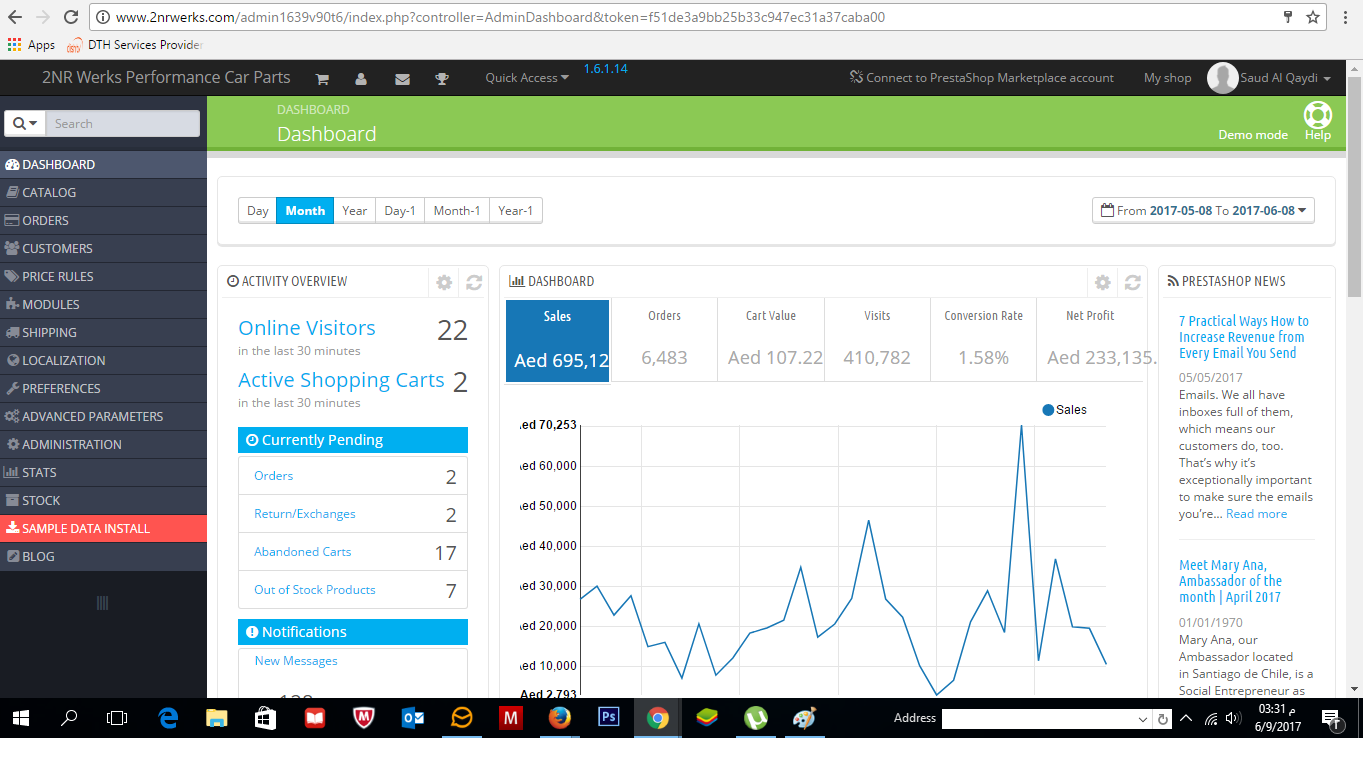
Task: Open uTorrent from the taskbar
Action: click(x=756, y=718)
